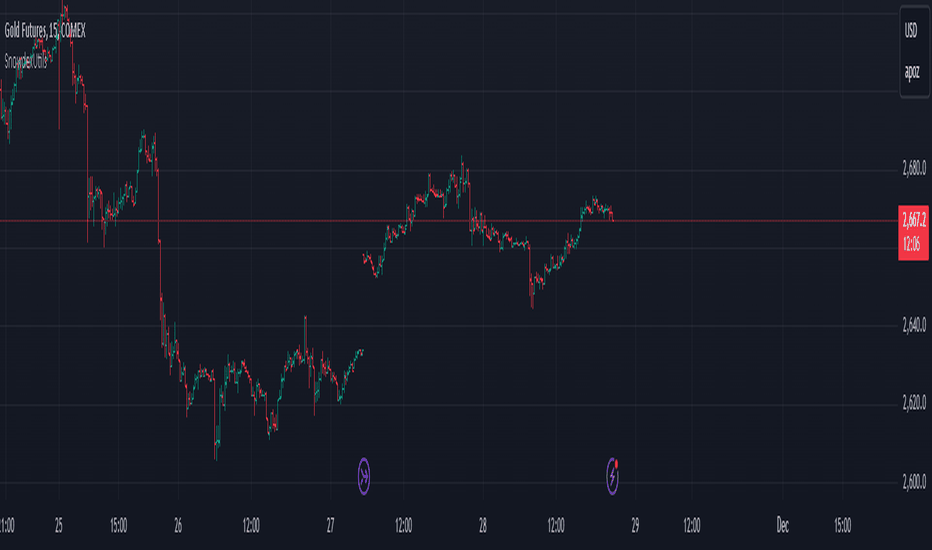The image size is (932, 550).
Task: Click the 15:00 label near Dec
Action: (x=842, y=525)
